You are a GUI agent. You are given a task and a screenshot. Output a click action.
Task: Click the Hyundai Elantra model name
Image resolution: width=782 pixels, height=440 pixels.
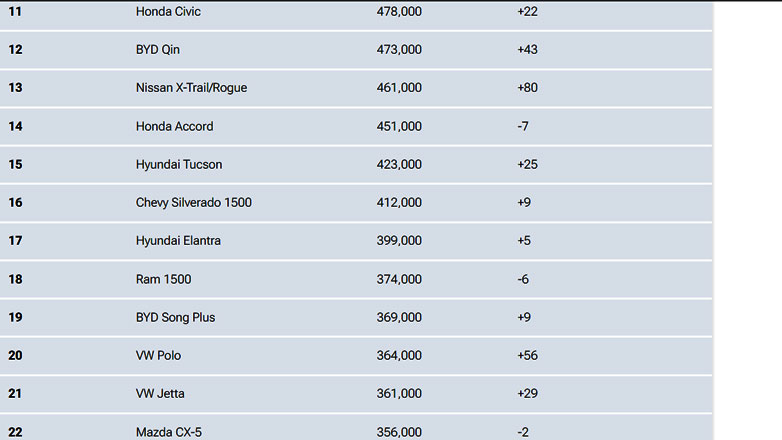tap(178, 241)
